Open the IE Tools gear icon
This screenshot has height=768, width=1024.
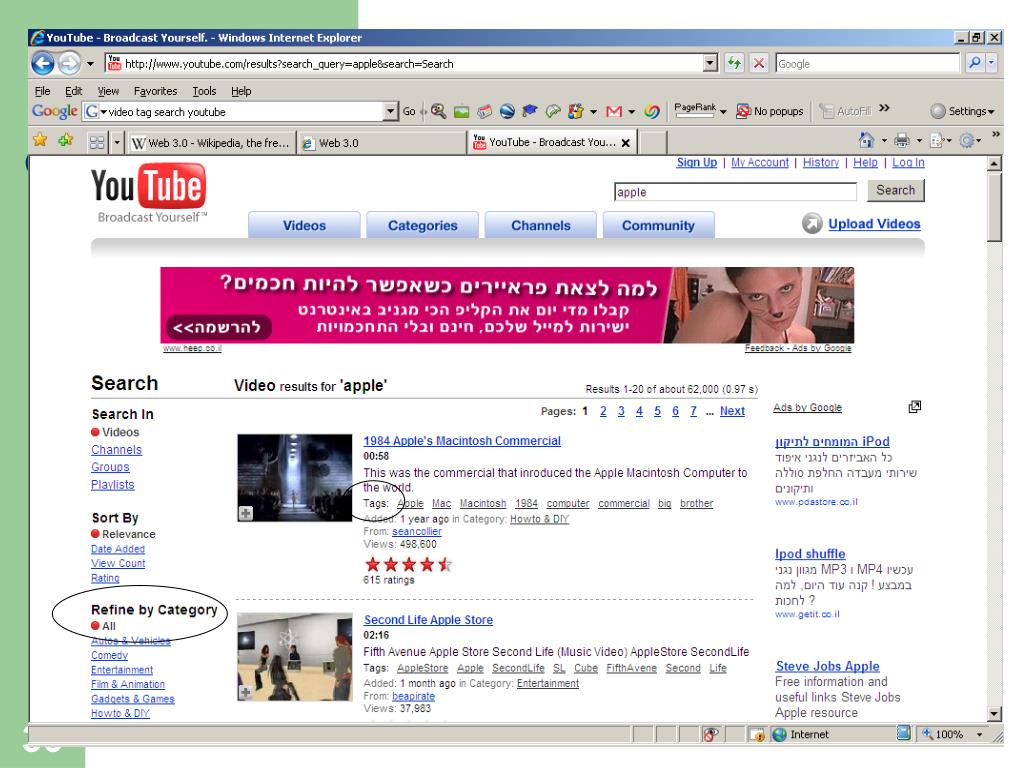[967, 140]
